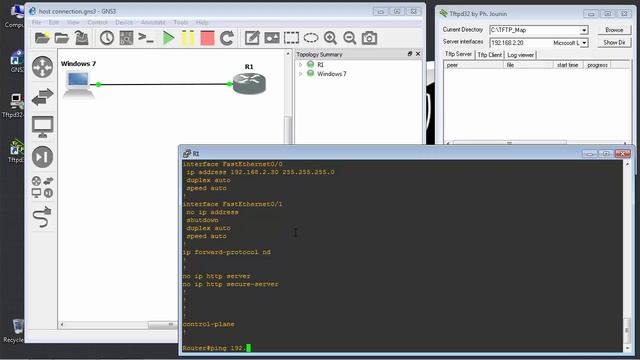The image size is (640, 360).
Task: Open the Help menu in GNS3
Action: 202,22
